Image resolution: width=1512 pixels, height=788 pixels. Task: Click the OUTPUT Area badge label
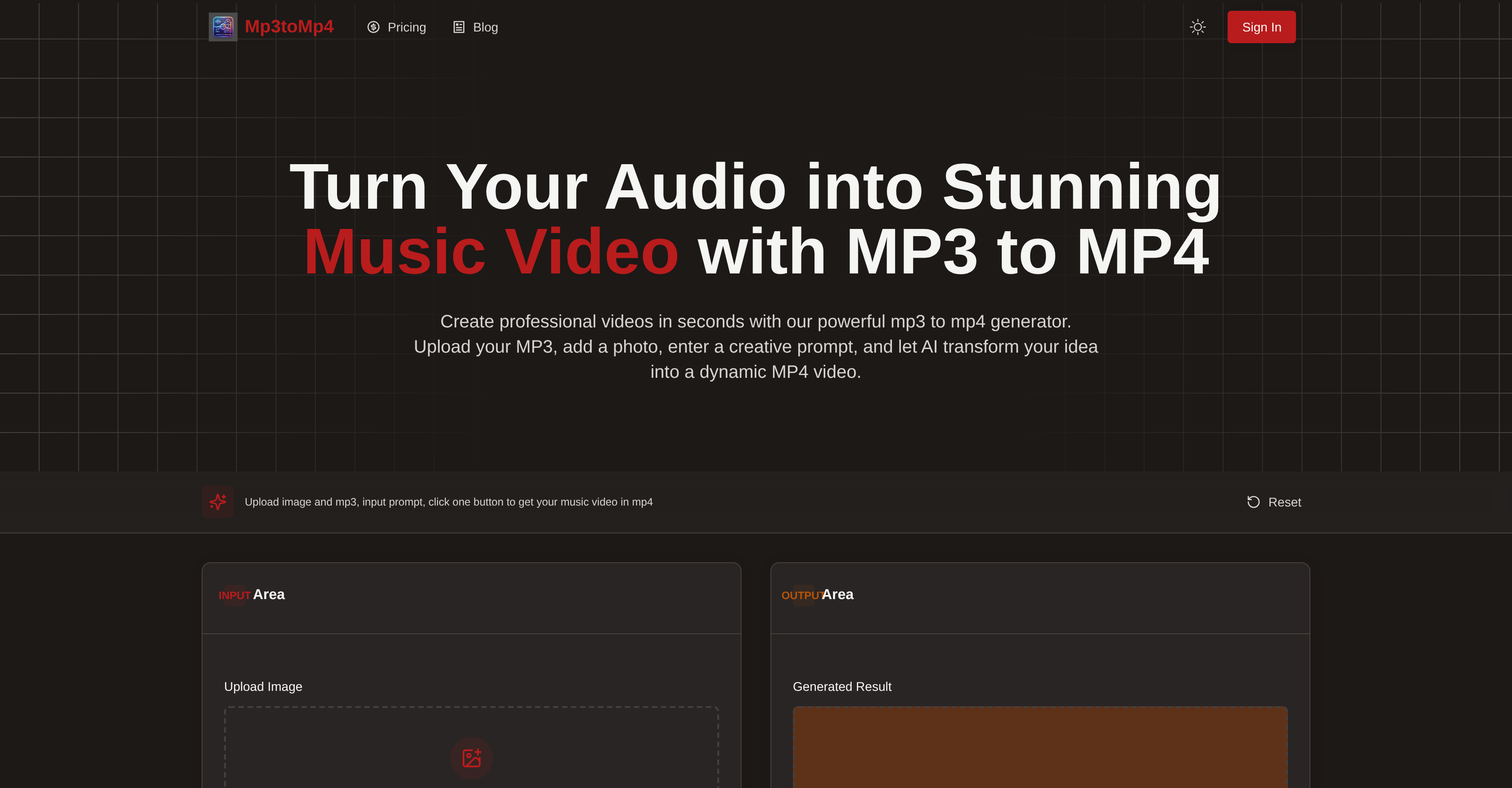[x=802, y=595]
